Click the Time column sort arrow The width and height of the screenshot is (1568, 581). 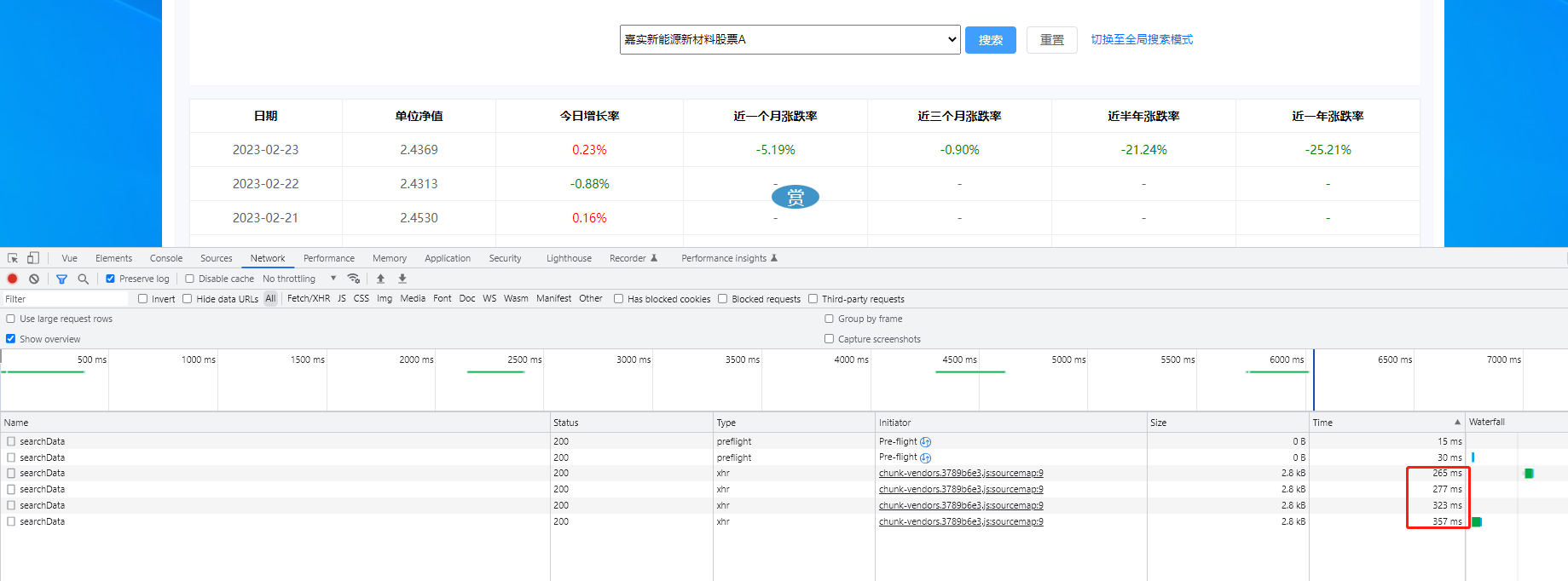point(1457,423)
